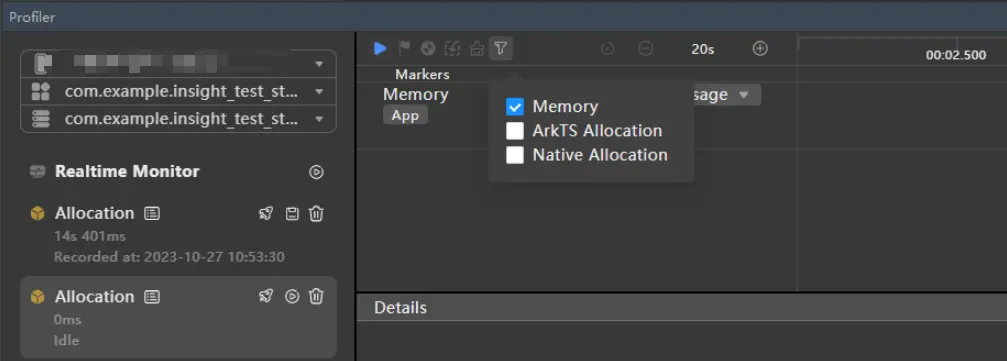The width and height of the screenshot is (1007, 361).
Task: Open detail list icon of recorded Allocation
Action: [x=152, y=214]
